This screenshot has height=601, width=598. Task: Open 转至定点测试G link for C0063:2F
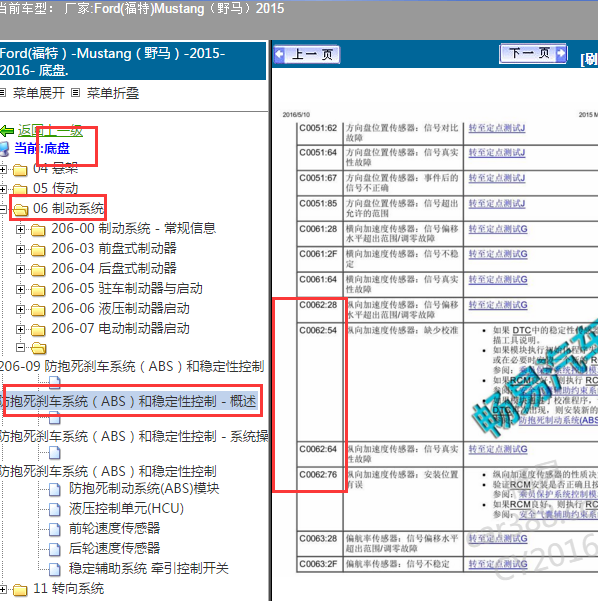498,564
